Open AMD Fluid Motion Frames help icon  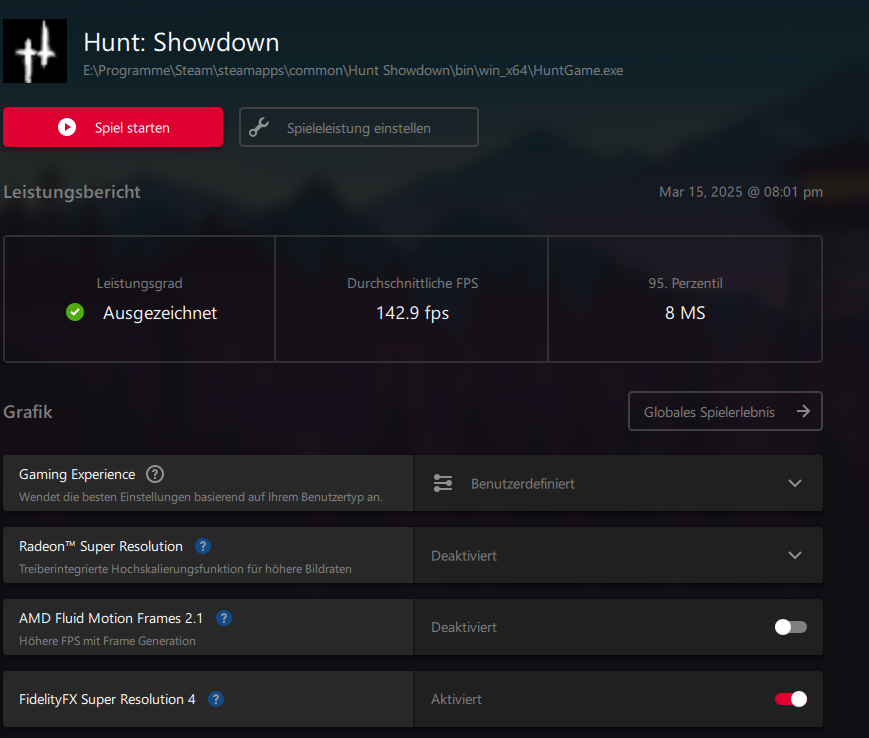coord(224,618)
